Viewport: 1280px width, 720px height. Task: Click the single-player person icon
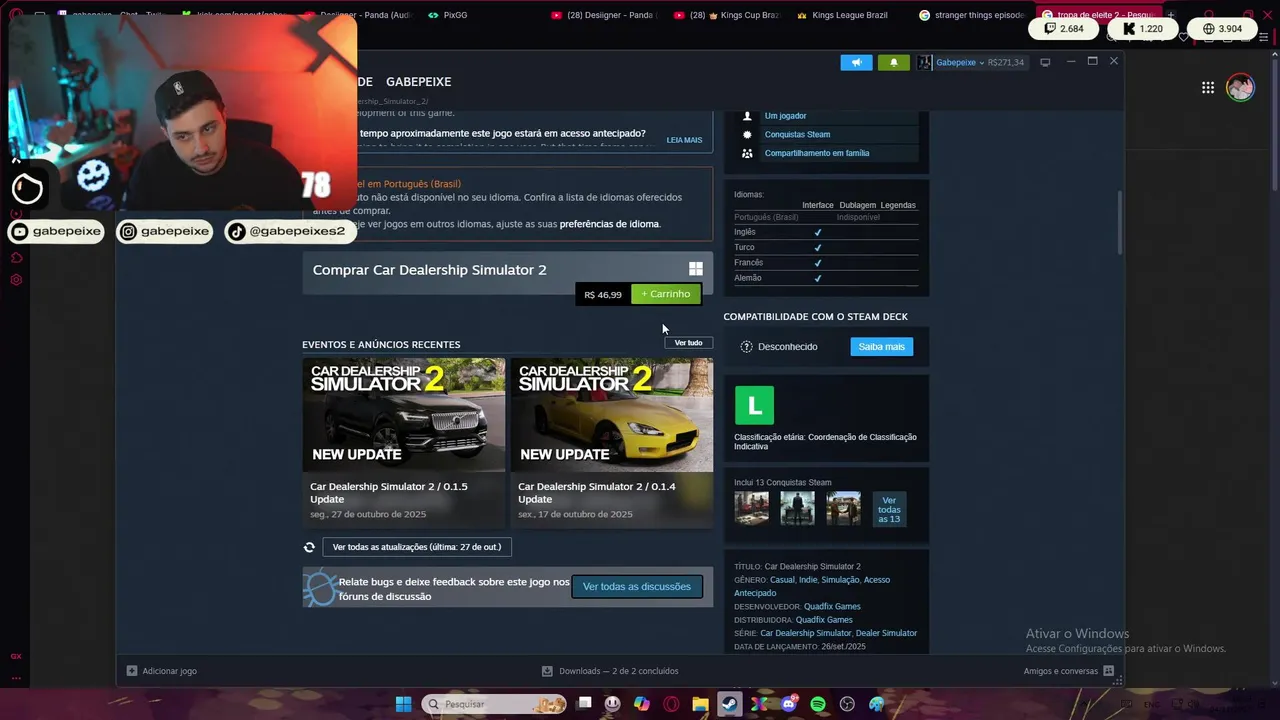pos(747,116)
